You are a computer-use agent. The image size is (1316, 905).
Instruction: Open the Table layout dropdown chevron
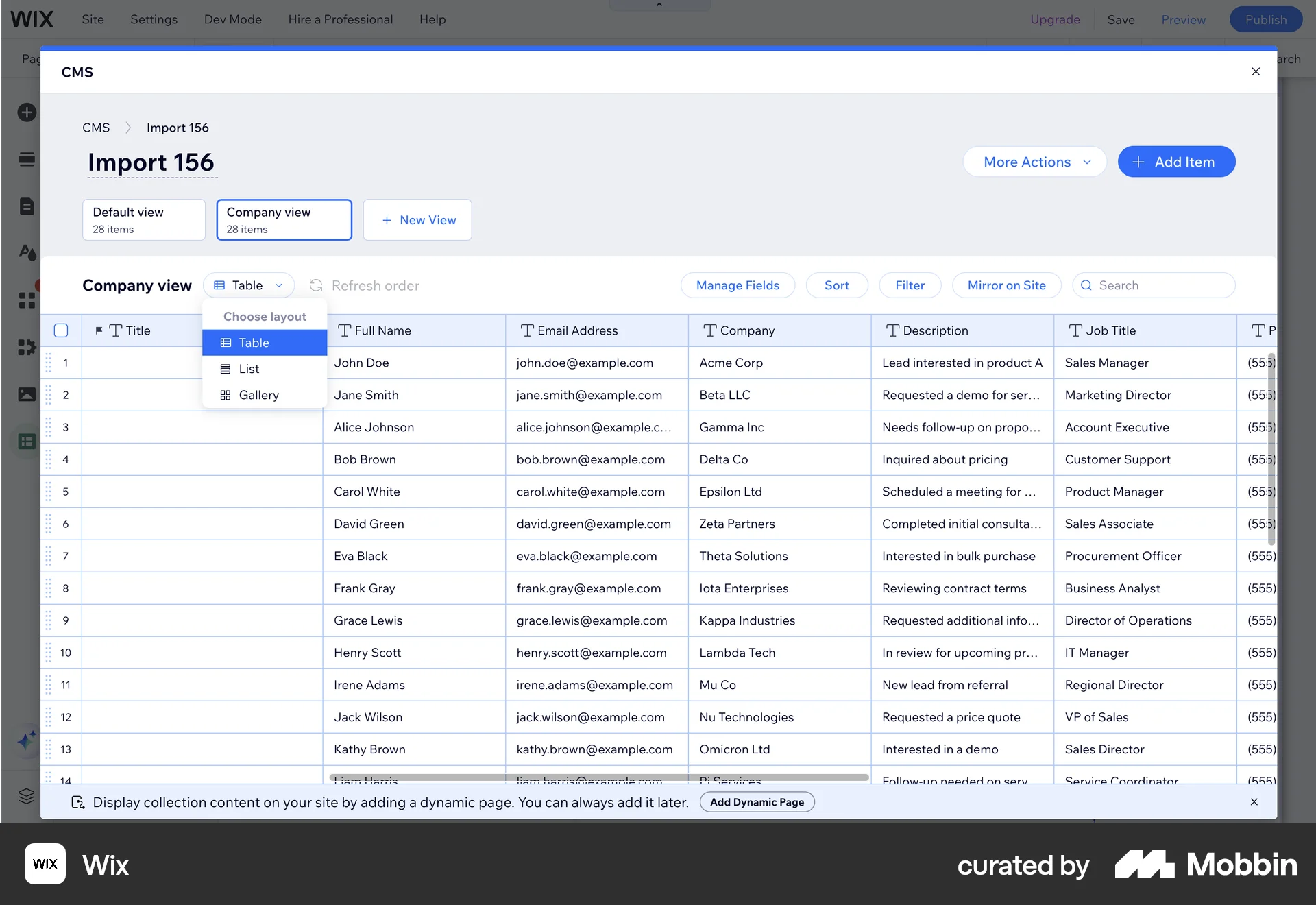point(280,285)
